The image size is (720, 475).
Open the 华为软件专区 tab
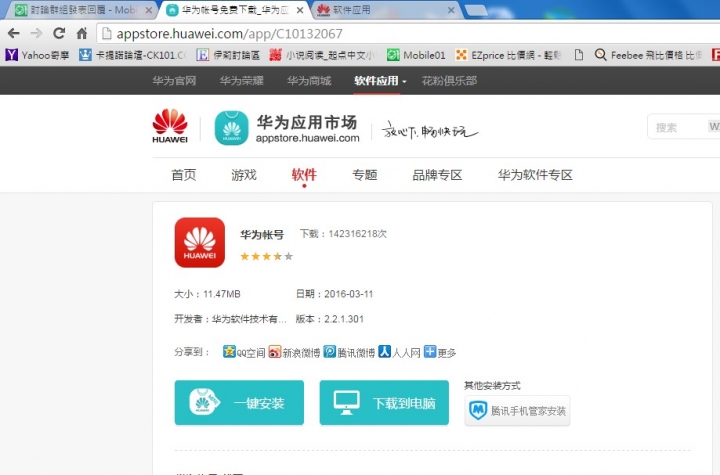coord(535,175)
